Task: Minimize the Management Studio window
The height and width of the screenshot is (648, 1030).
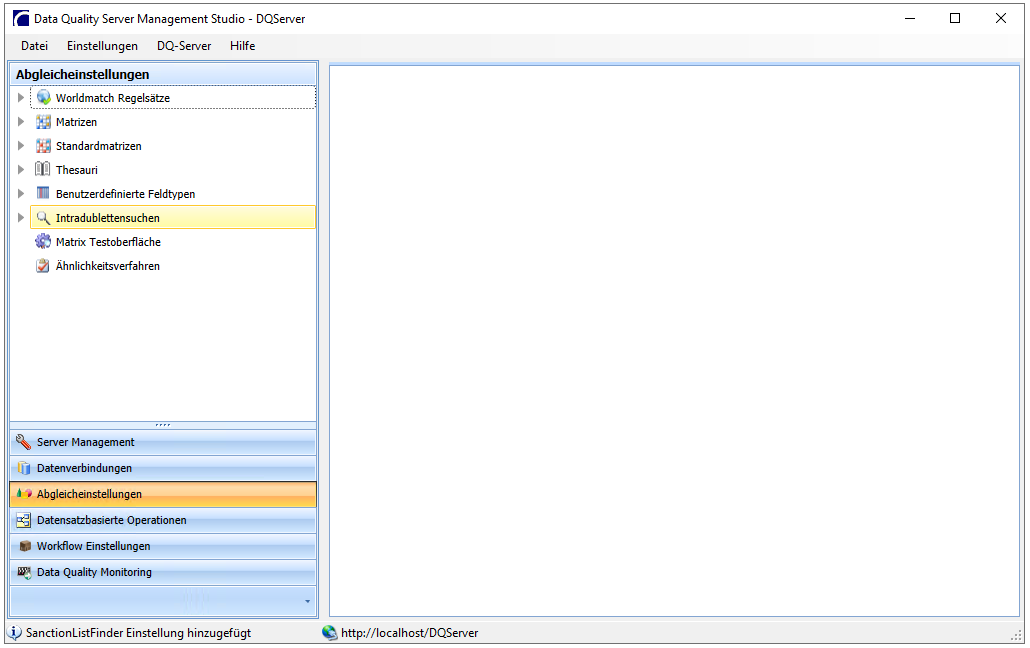Action: click(910, 18)
